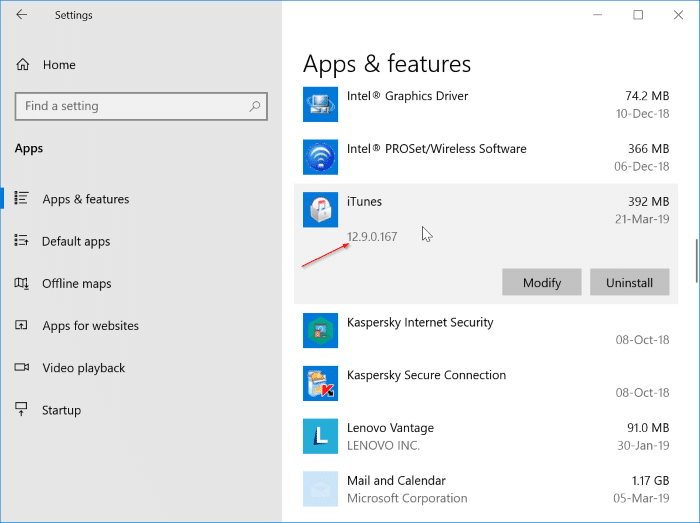Viewport: 700px width, 523px height.
Task: Click the iTunes install date 21-Mar-19
Action: [x=642, y=219]
